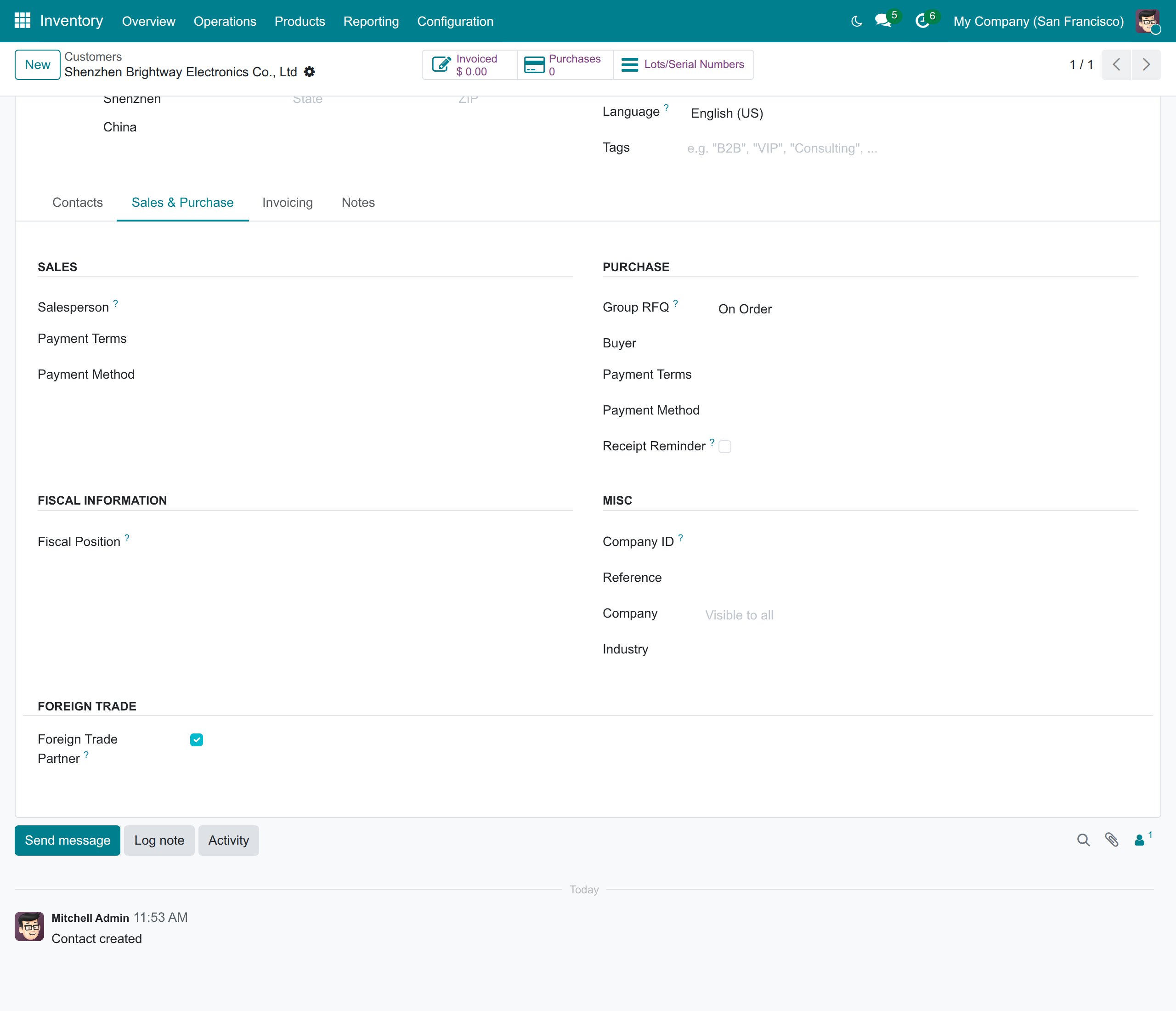
Task: Open Language help question mark
Action: tap(667, 108)
